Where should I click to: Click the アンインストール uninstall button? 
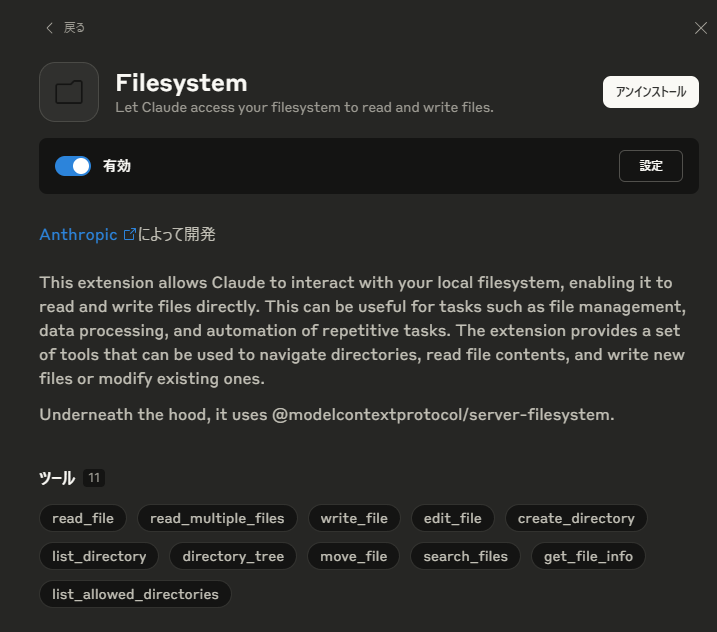point(651,92)
